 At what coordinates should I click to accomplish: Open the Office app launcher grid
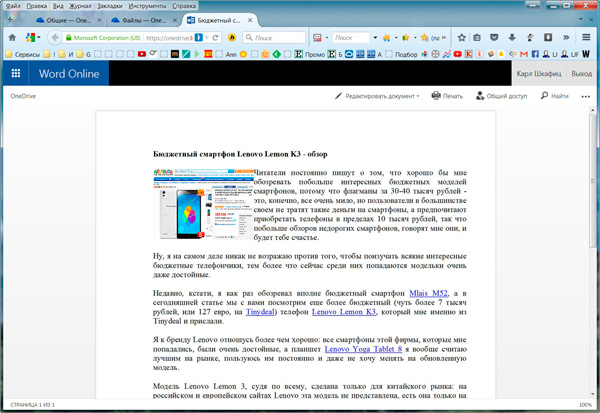(x=16, y=73)
